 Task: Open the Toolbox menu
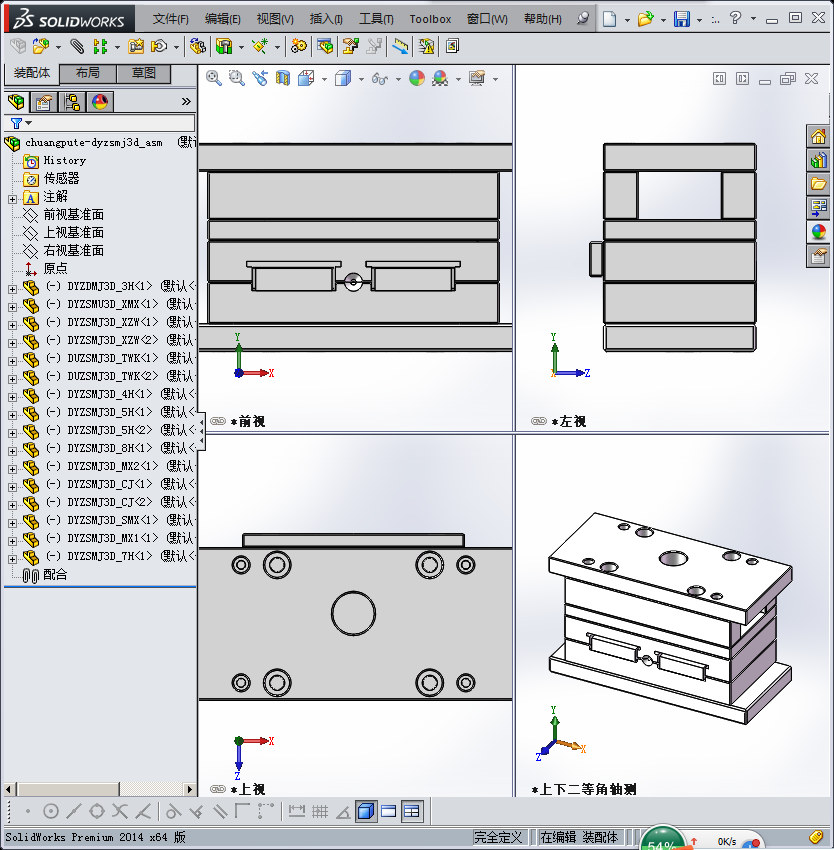pos(430,19)
